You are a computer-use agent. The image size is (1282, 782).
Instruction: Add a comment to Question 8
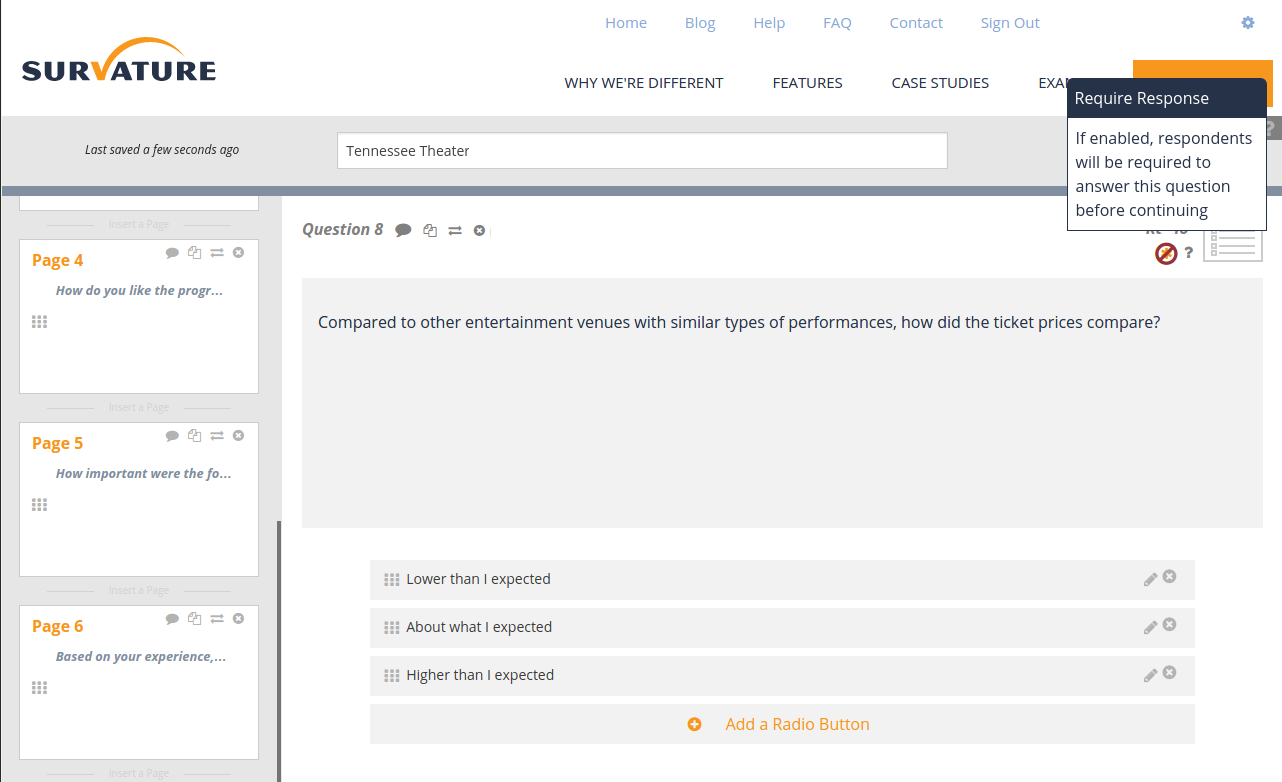403,230
